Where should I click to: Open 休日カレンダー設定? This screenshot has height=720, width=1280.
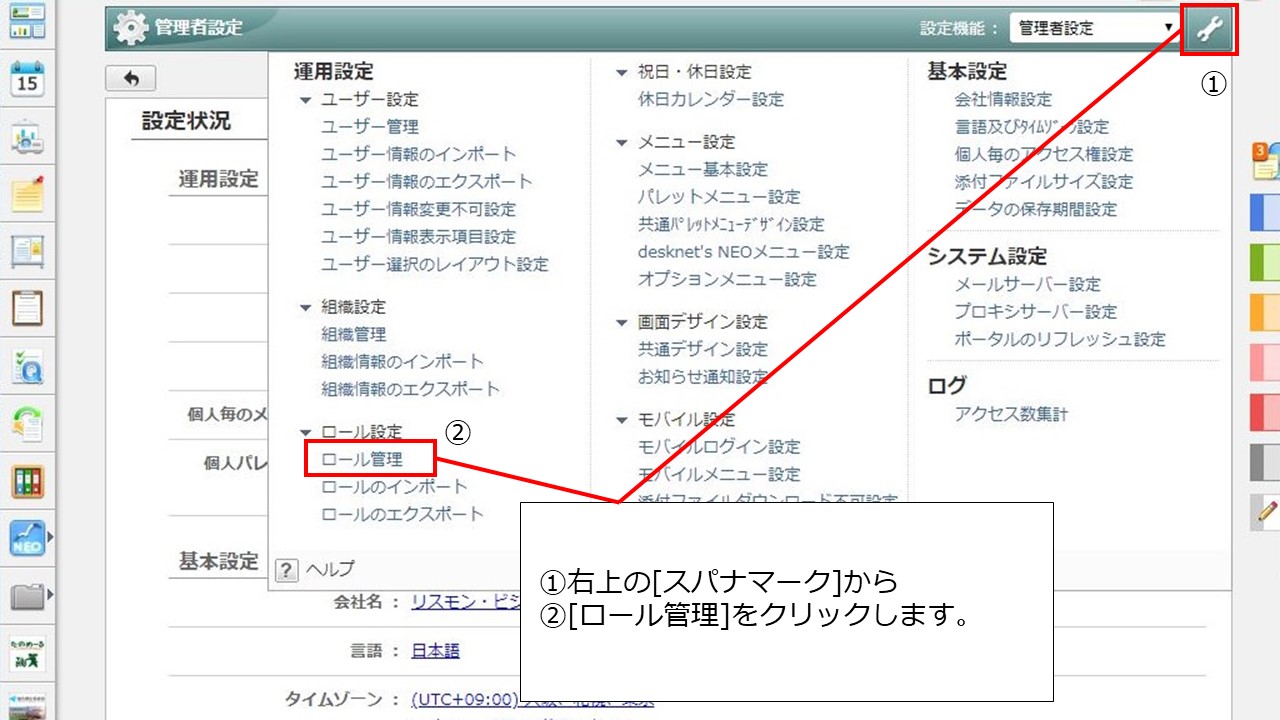coord(711,99)
